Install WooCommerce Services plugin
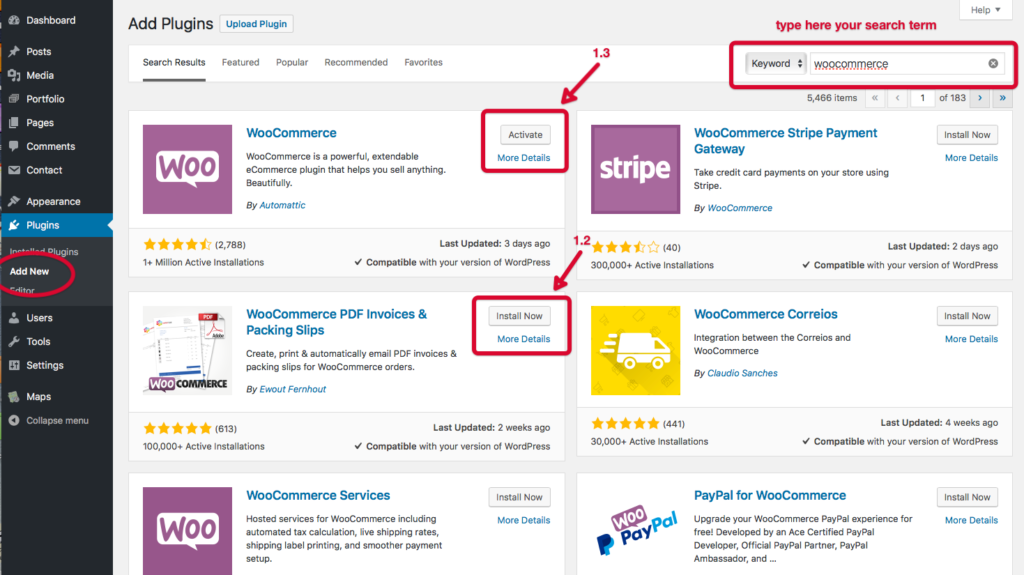The image size is (1024, 575). click(519, 497)
